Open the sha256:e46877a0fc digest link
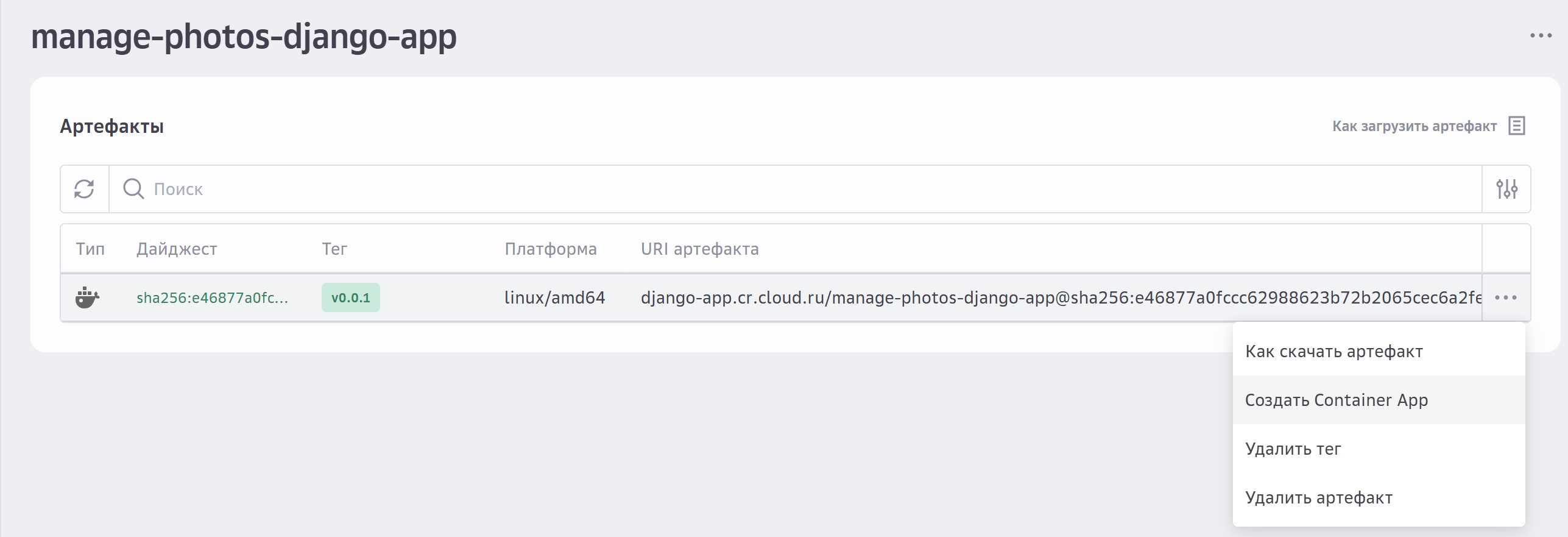This screenshot has width=1568, height=537. coord(212,297)
